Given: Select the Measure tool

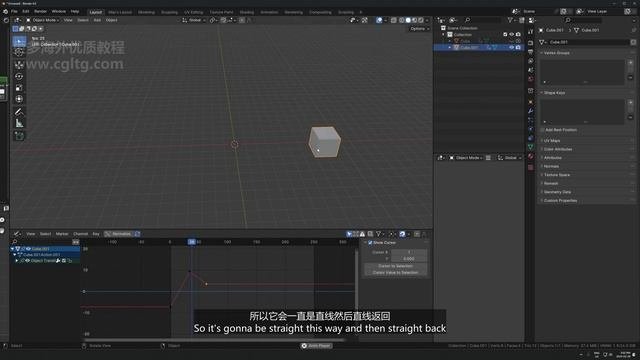Looking at the screenshot, I should [x=19, y=123].
